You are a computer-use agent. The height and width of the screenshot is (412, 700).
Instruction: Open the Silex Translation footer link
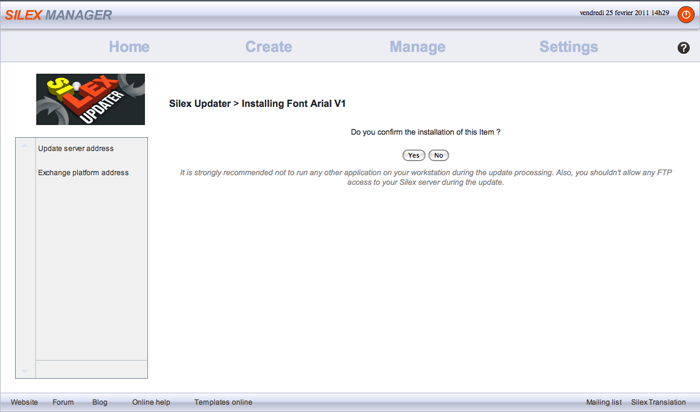(x=658, y=402)
